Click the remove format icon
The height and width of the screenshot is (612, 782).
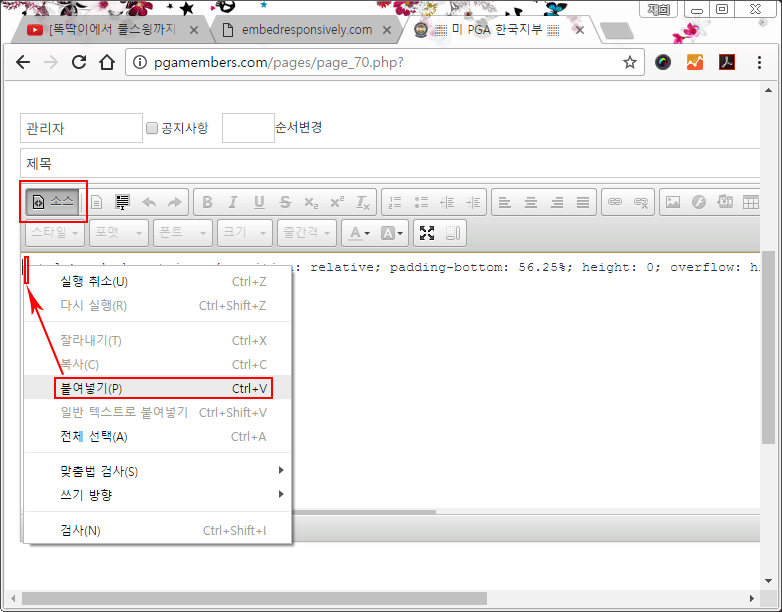(x=363, y=202)
